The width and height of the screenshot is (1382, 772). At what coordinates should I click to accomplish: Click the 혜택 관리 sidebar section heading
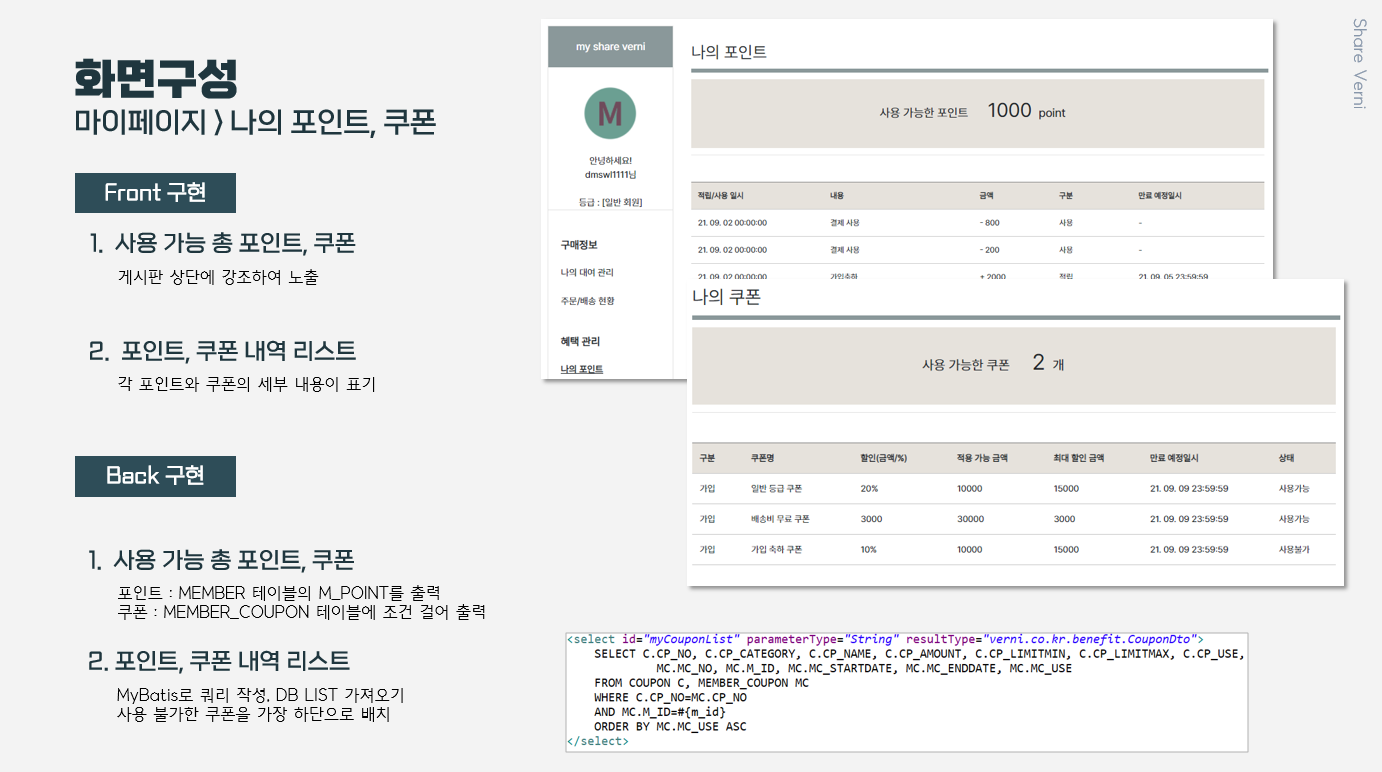tap(580, 341)
